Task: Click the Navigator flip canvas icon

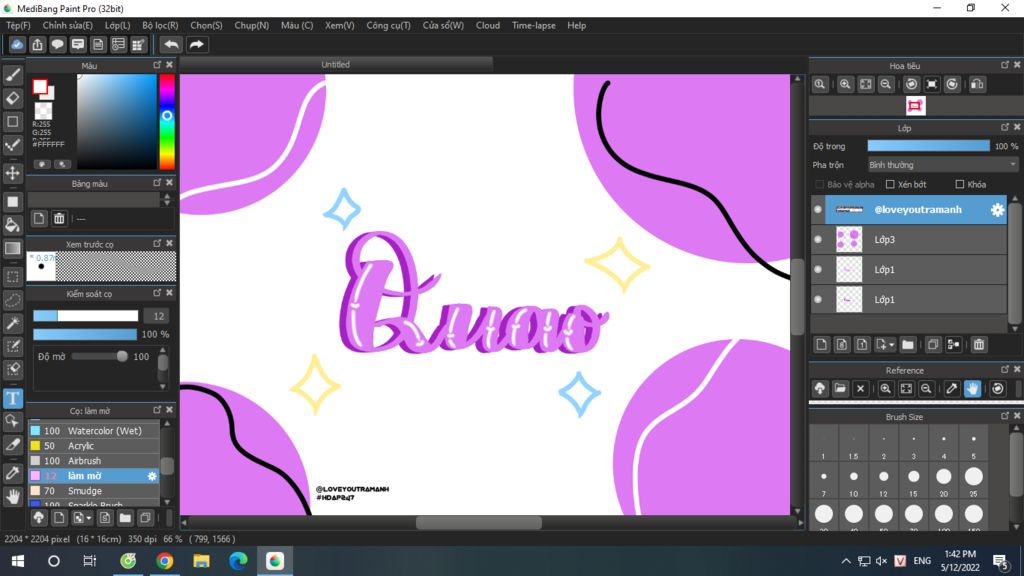Action: click(x=977, y=84)
